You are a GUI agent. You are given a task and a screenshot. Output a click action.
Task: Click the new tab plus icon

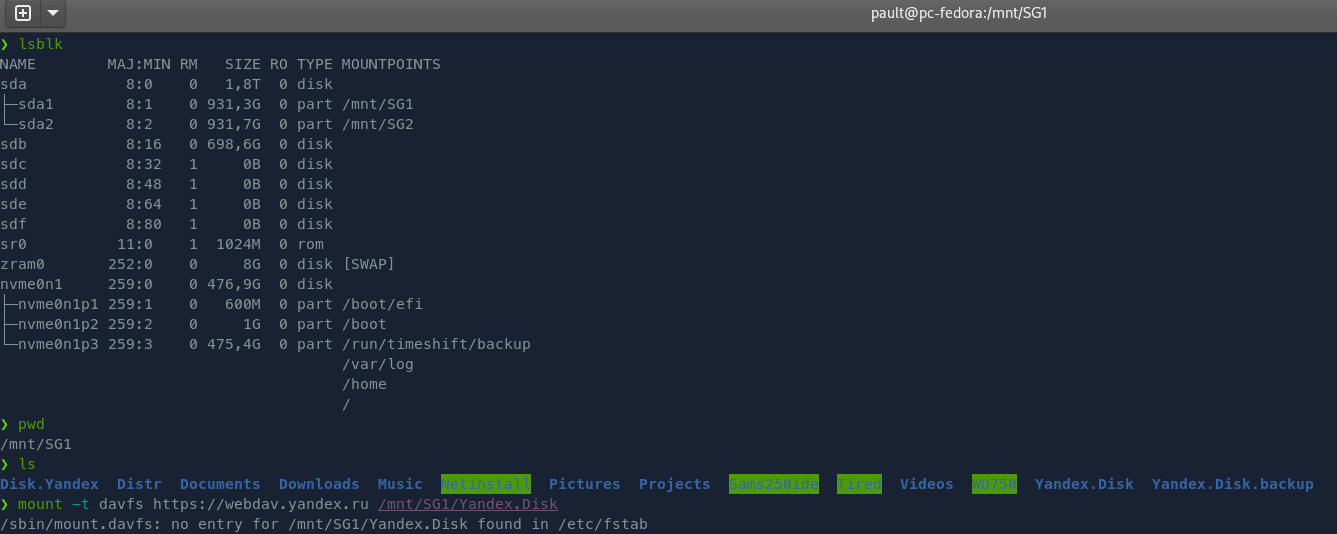pos(23,14)
